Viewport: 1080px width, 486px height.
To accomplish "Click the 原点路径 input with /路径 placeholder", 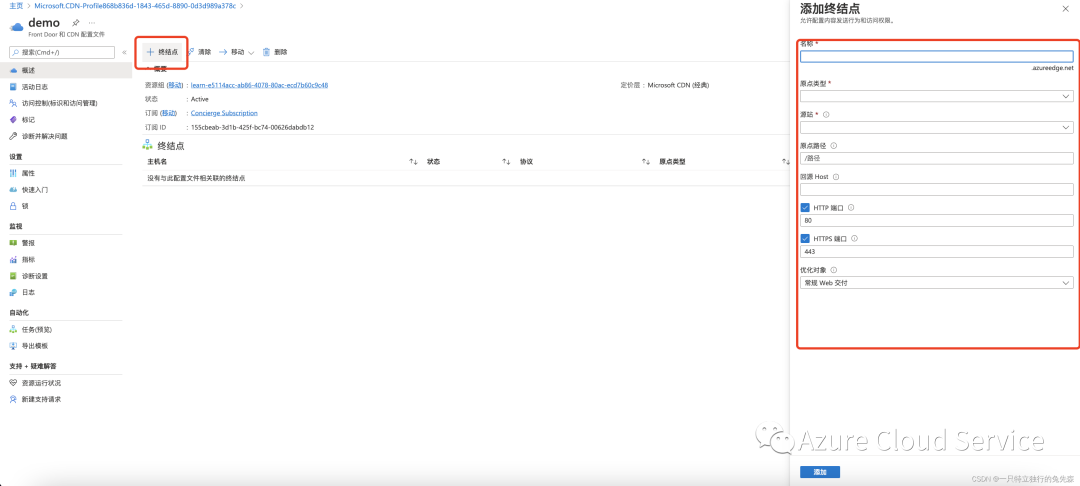I will pyautogui.click(x=937, y=158).
